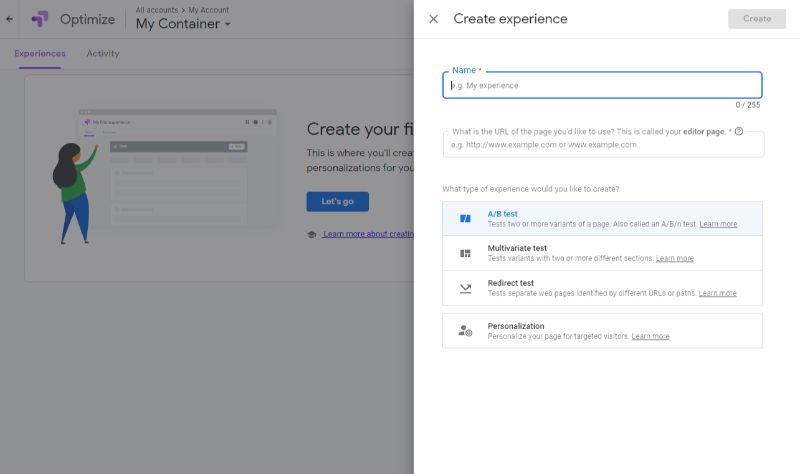Open Redirect test Learn more link

coord(717,293)
